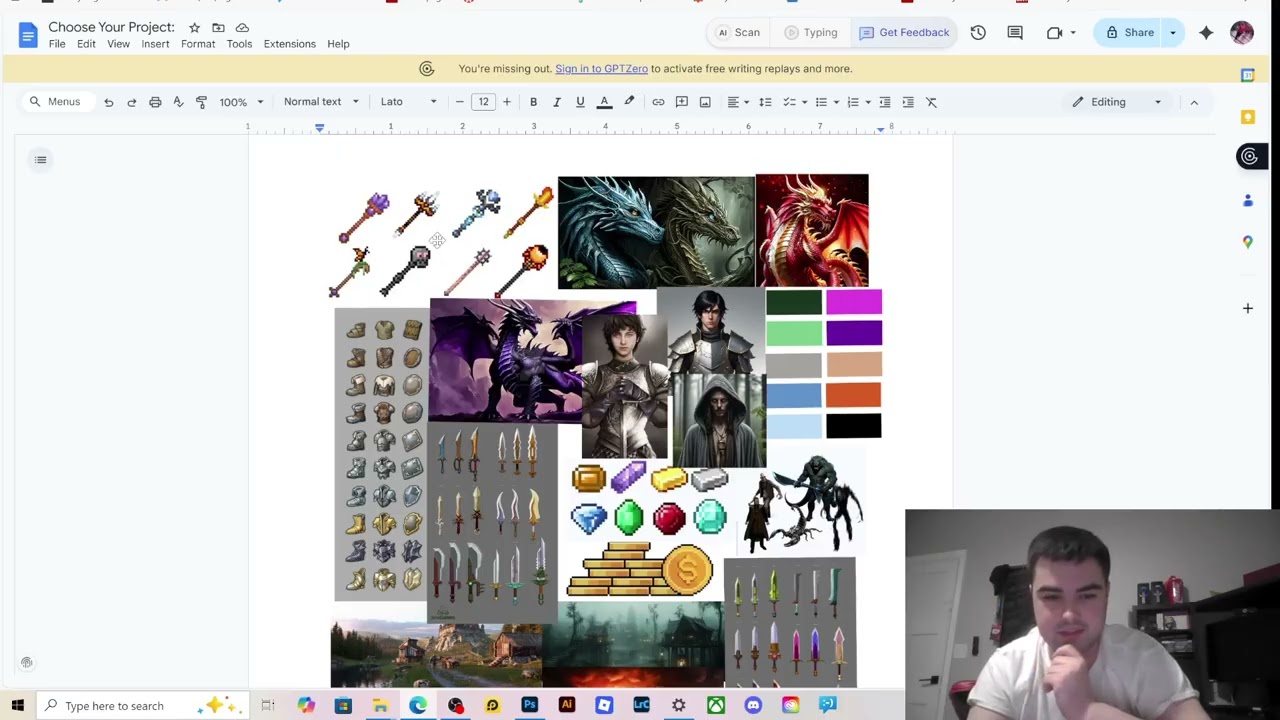
Task: Decrease font size with the minus button
Action: tap(460, 102)
